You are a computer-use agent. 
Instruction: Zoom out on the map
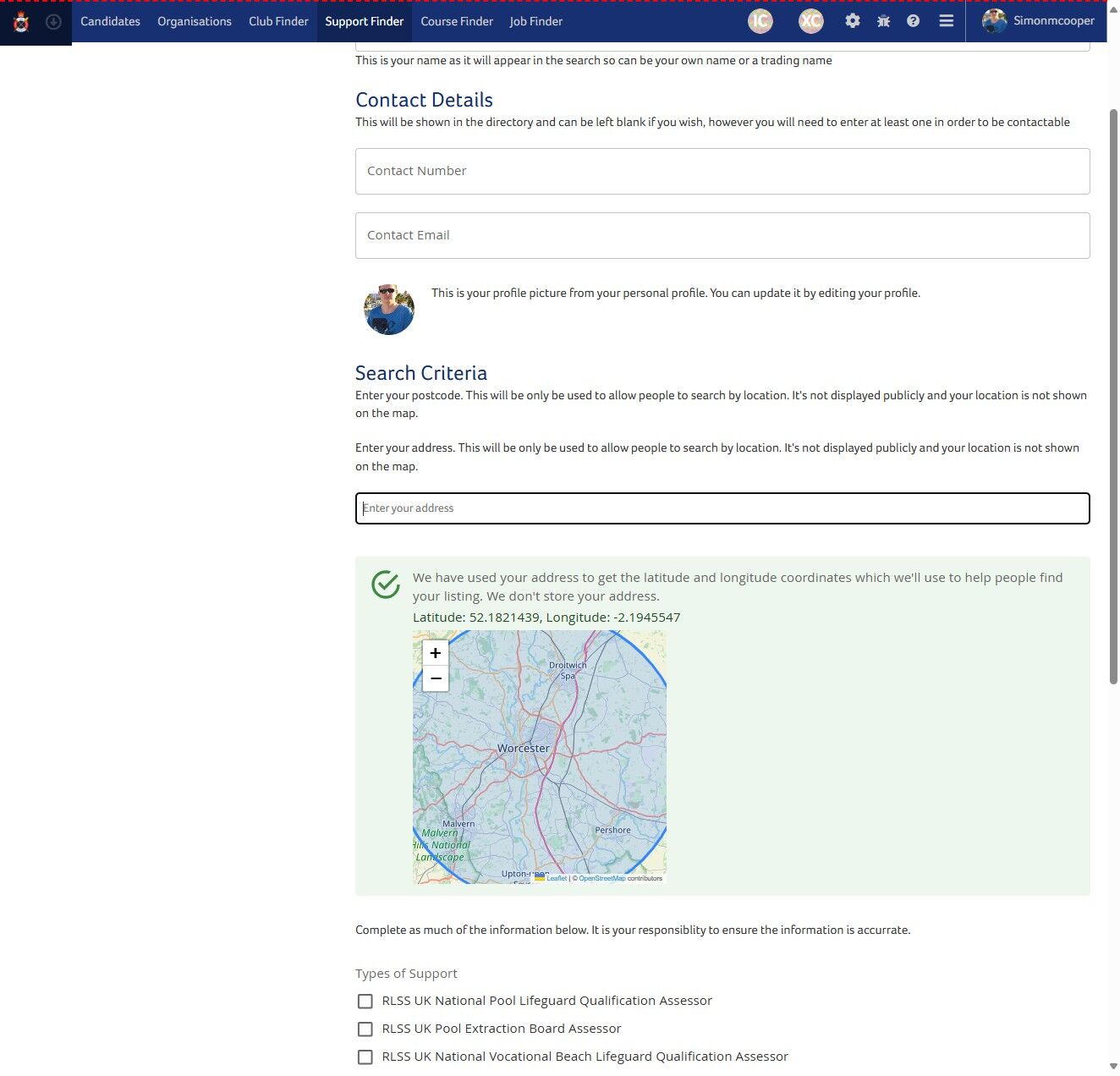(x=435, y=678)
